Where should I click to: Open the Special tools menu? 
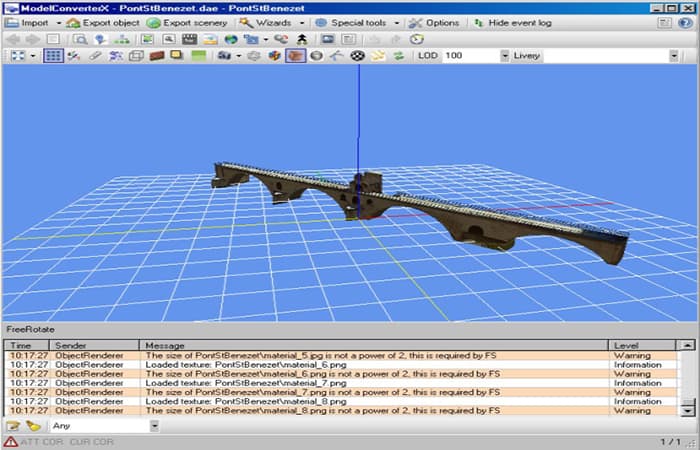point(351,23)
